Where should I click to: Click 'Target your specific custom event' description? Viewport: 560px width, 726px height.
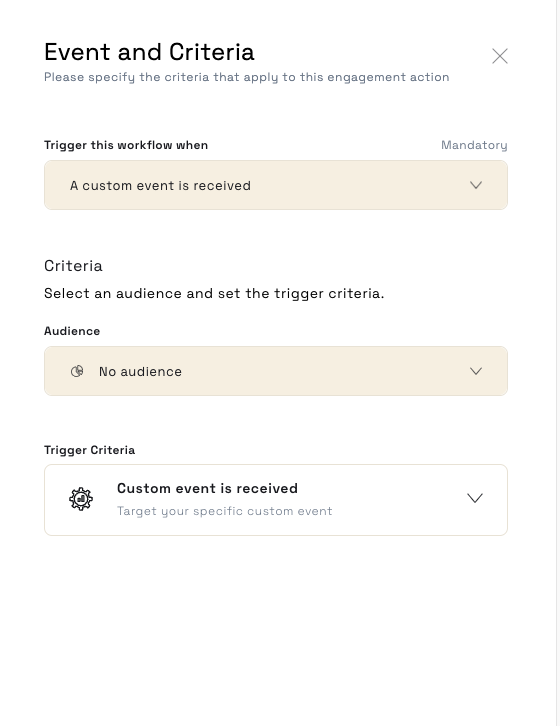pyautogui.click(x=225, y=511)
